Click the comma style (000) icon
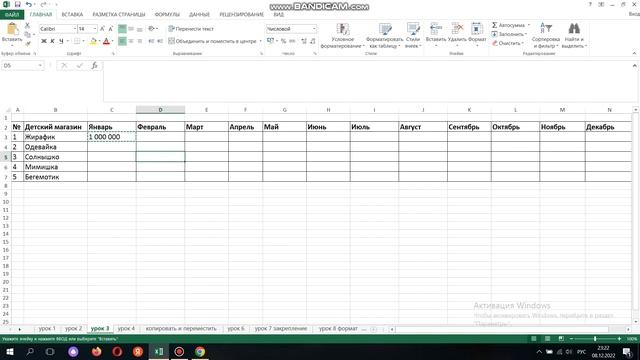The width and height of the screenshot is (640, 360). point(292,41)
